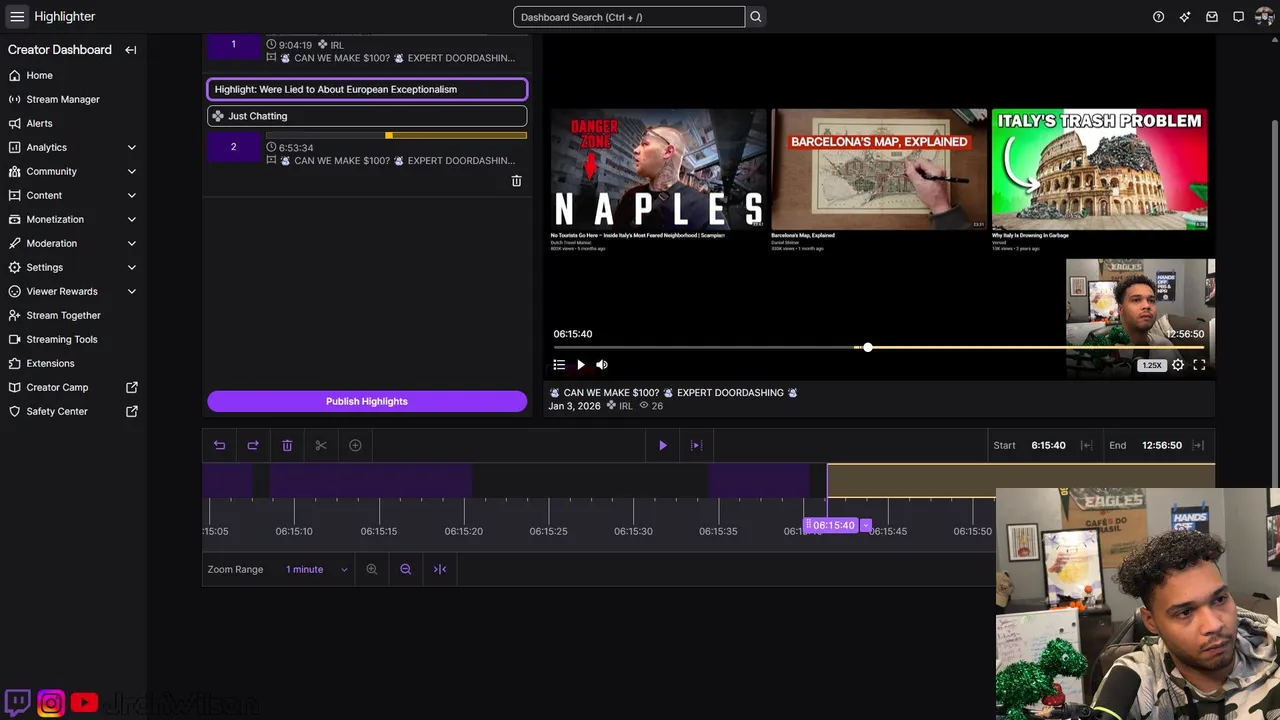Click the End time value 12:56:50
The width and height of the screenshot is (1280, 720).
click(1162, 445)
